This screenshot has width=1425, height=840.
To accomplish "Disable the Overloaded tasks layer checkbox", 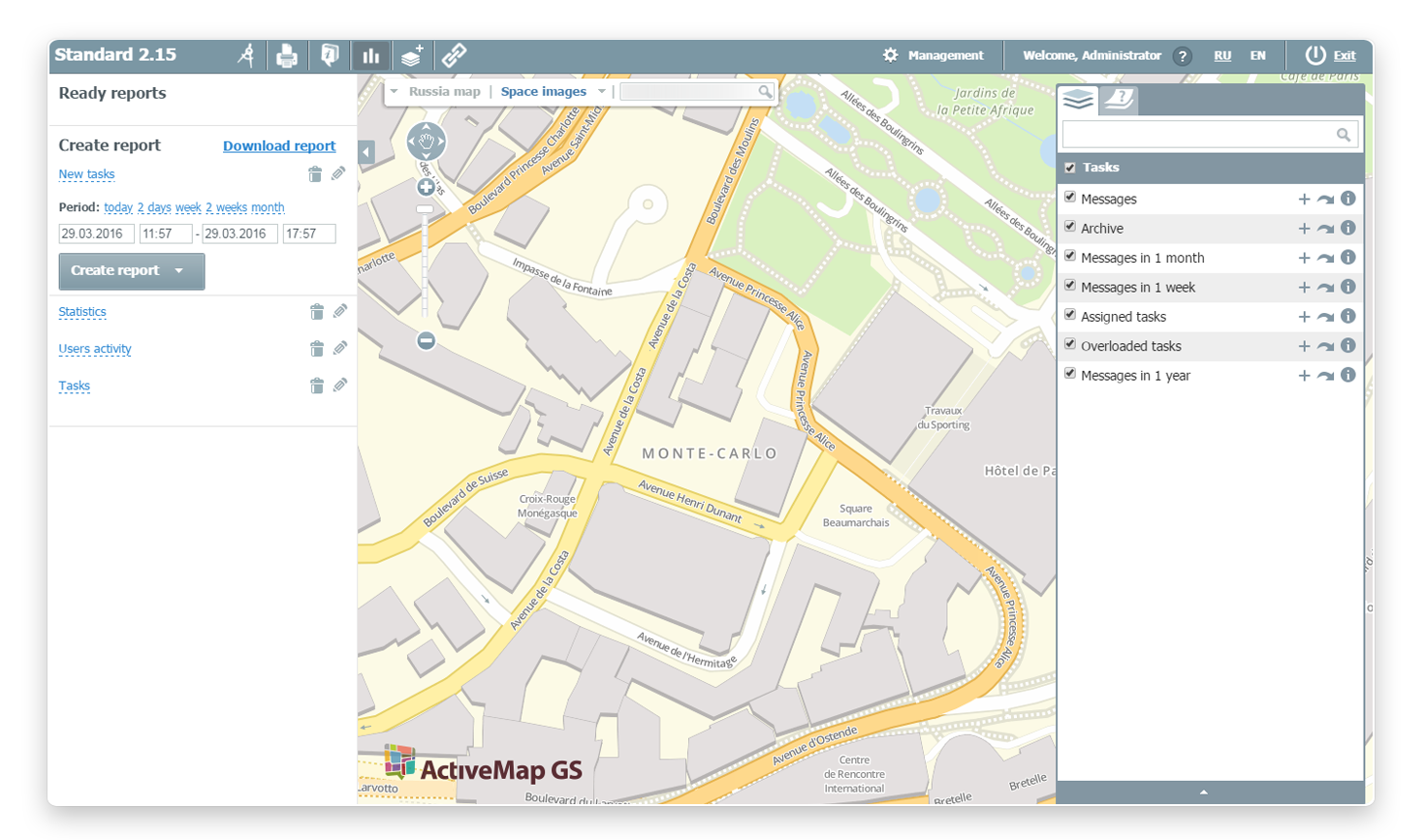I will pyautogui.click(x=1070, y=344).
